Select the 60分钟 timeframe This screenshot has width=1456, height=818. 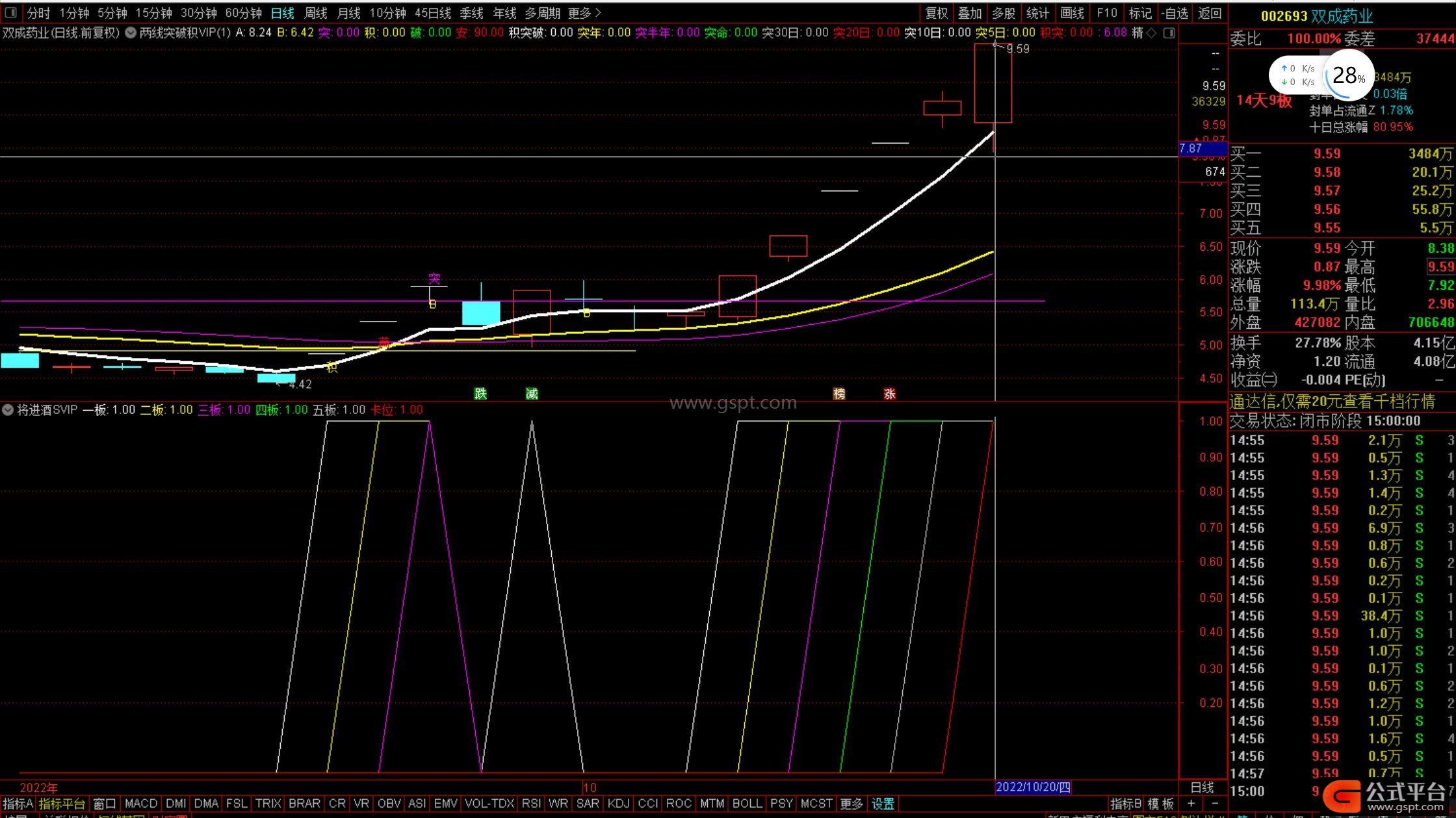tap(243, 13)
